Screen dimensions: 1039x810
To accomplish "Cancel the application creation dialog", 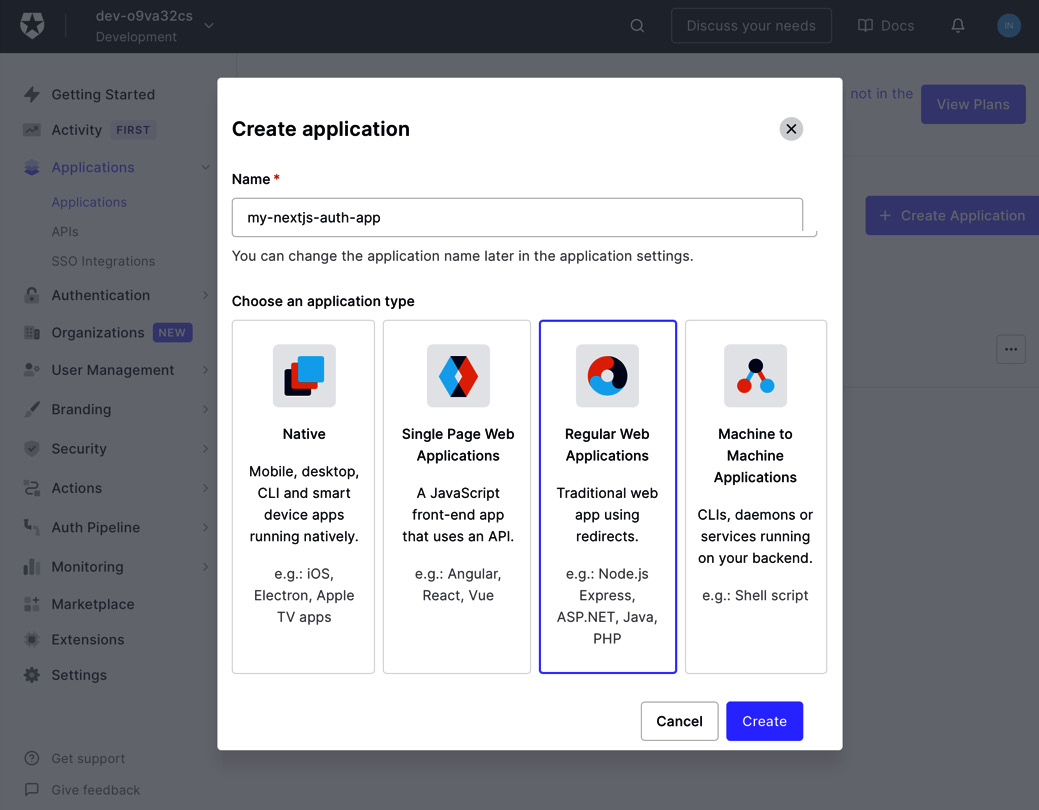I will (679, 721).
